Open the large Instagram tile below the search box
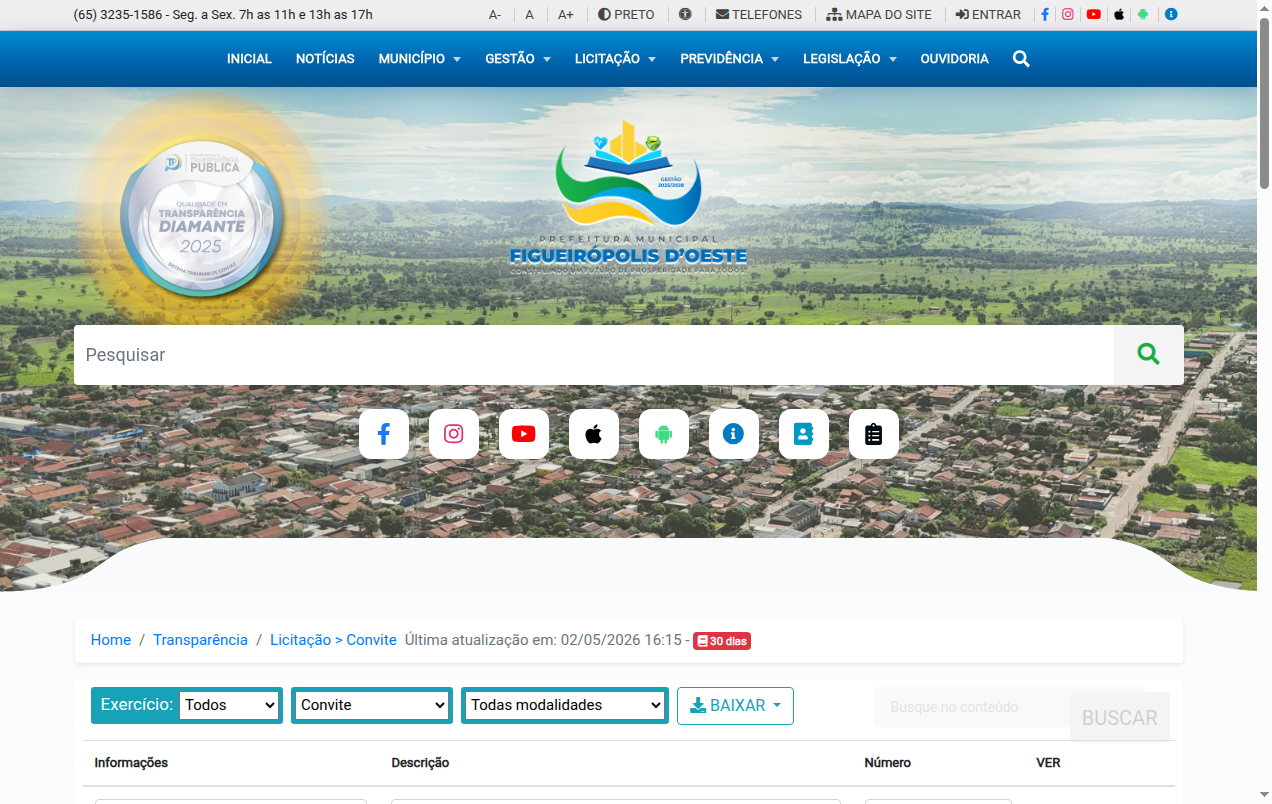The height and width of the screenshot is (804, 1272). (x=454, y=434)
